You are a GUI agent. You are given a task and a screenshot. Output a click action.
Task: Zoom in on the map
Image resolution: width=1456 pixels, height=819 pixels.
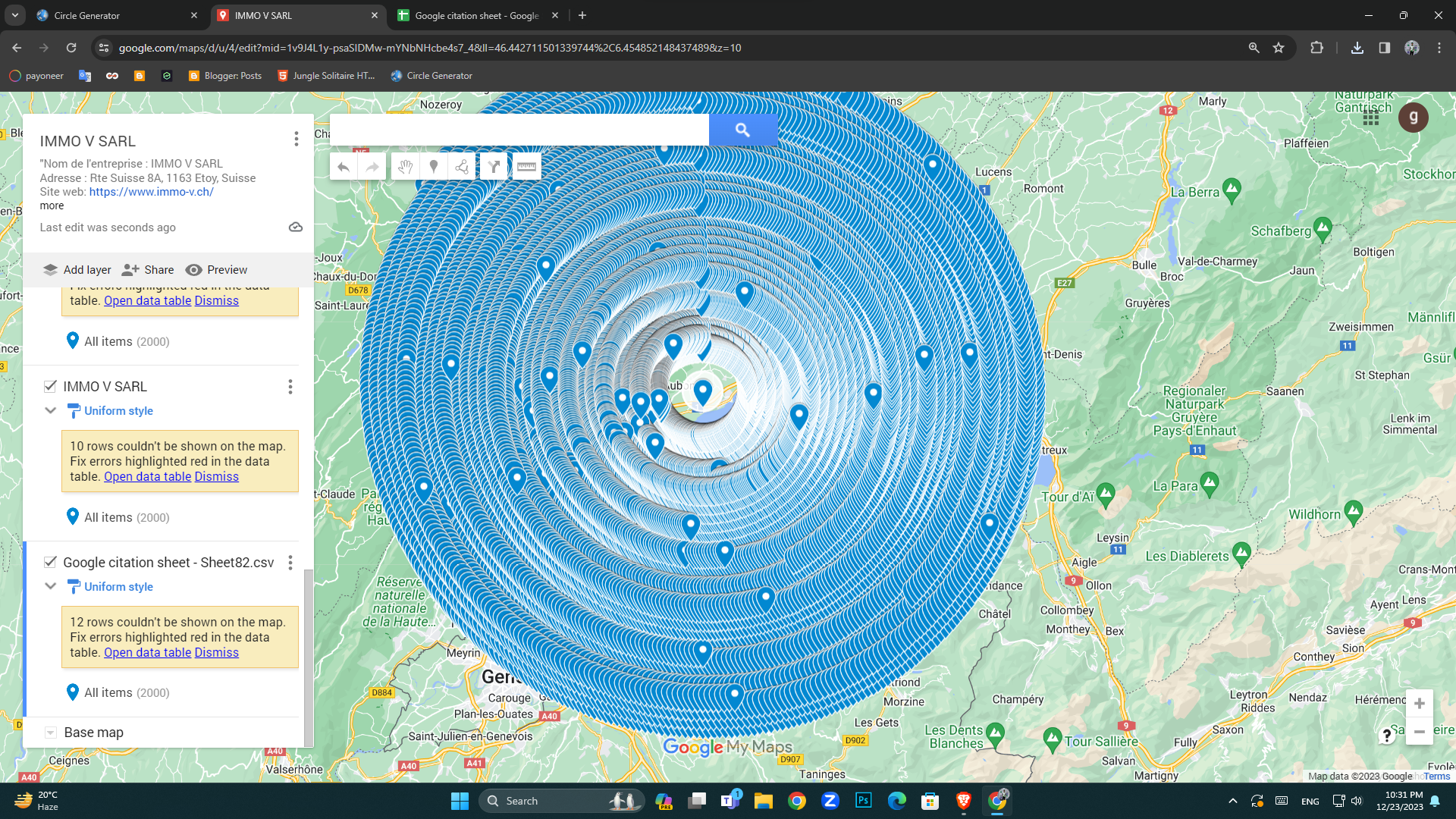pos(1419,704)
